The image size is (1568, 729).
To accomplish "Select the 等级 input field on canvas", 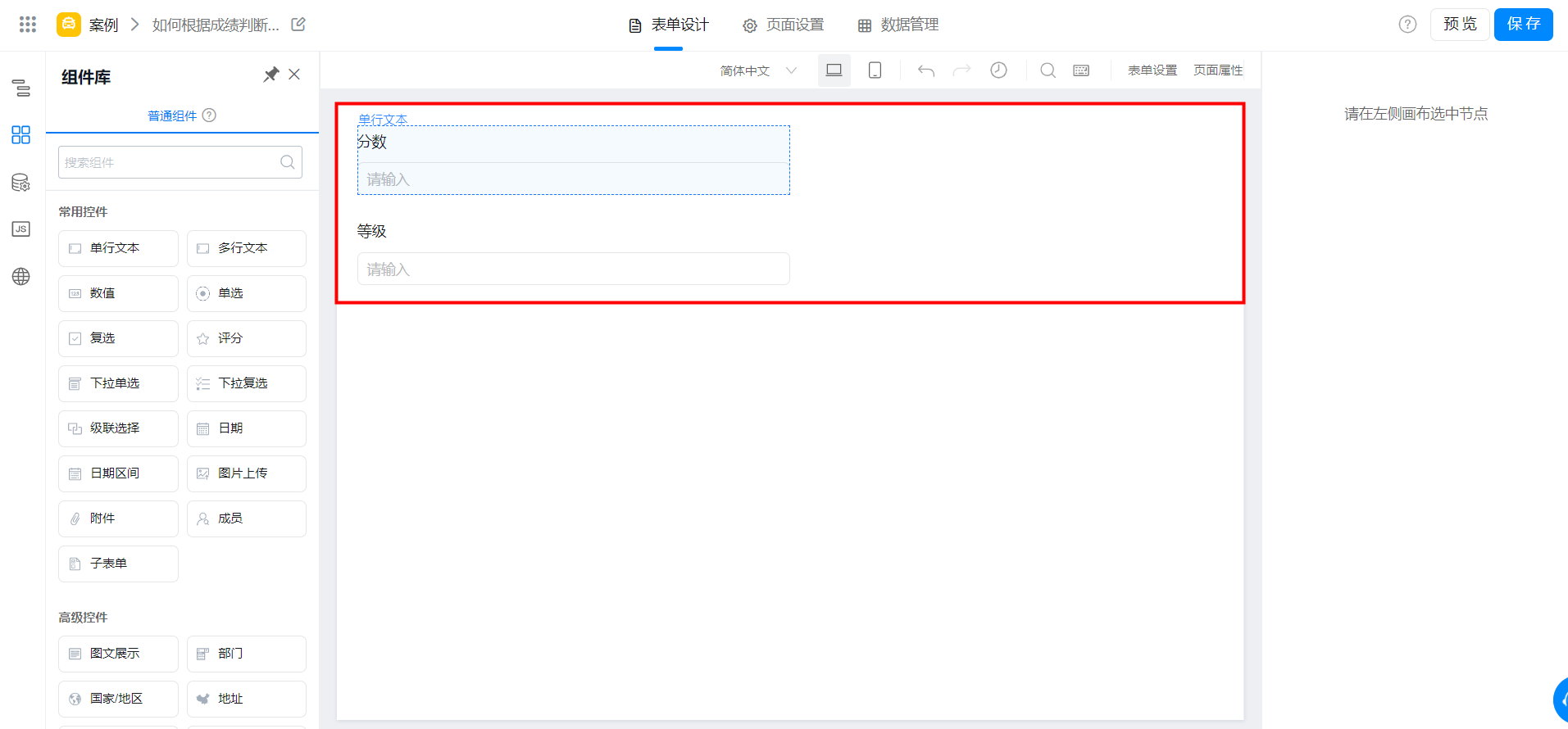I will (x=574, y=269).
